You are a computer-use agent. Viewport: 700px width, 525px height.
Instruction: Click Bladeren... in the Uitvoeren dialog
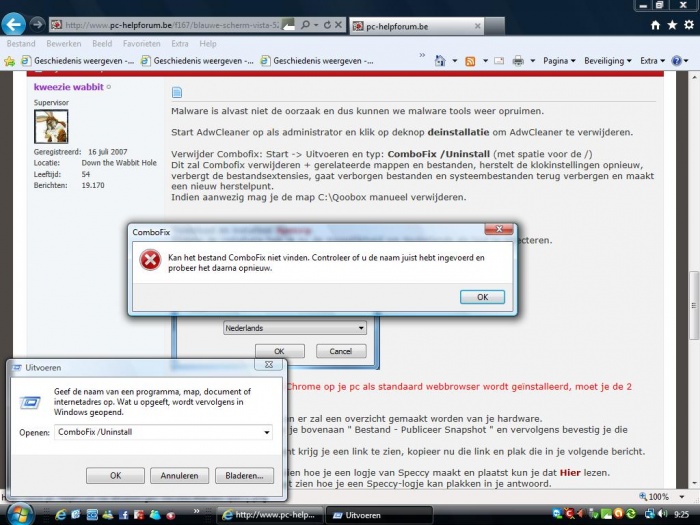pyautogui.click(x=244, y=475)
